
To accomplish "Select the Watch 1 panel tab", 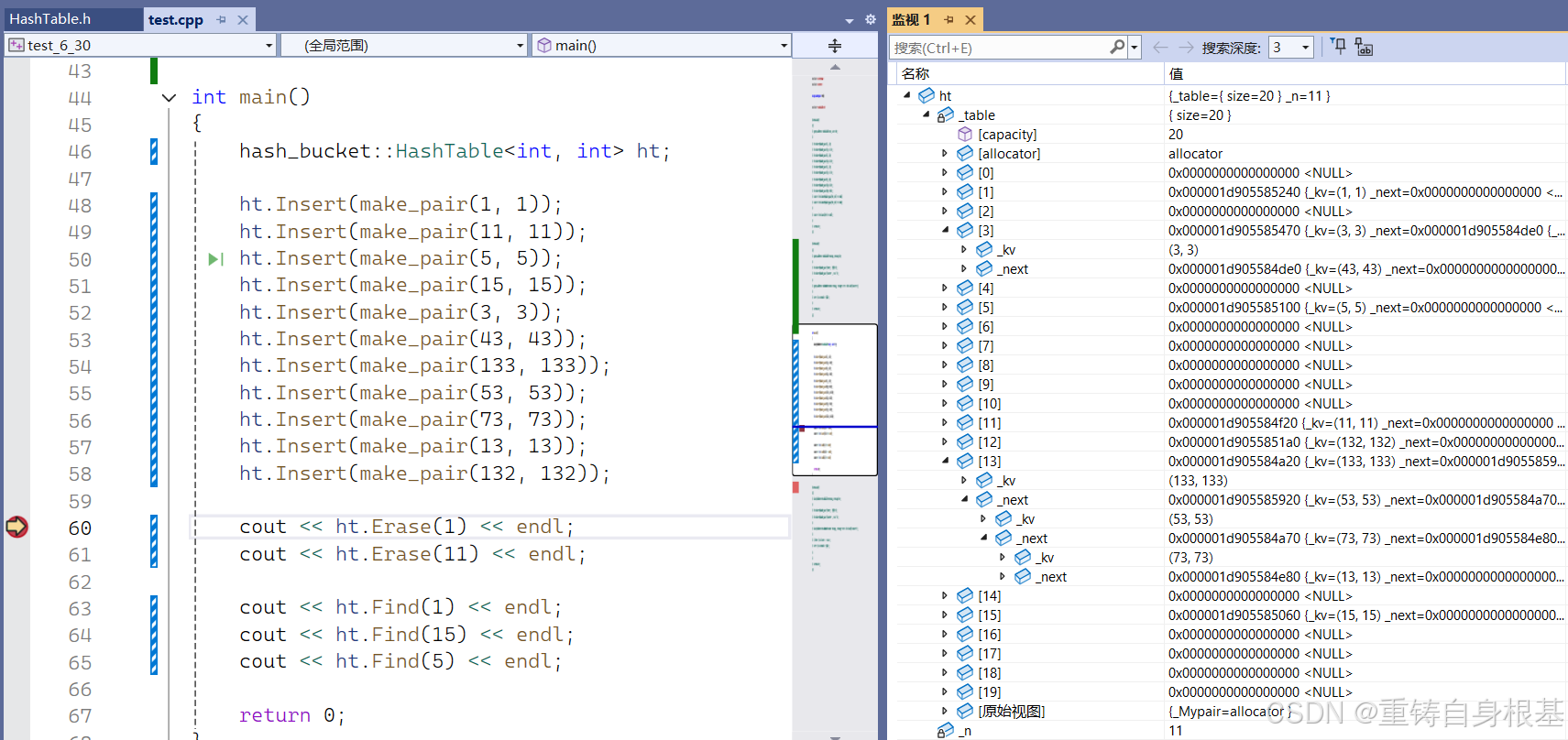I will (912, 19).
